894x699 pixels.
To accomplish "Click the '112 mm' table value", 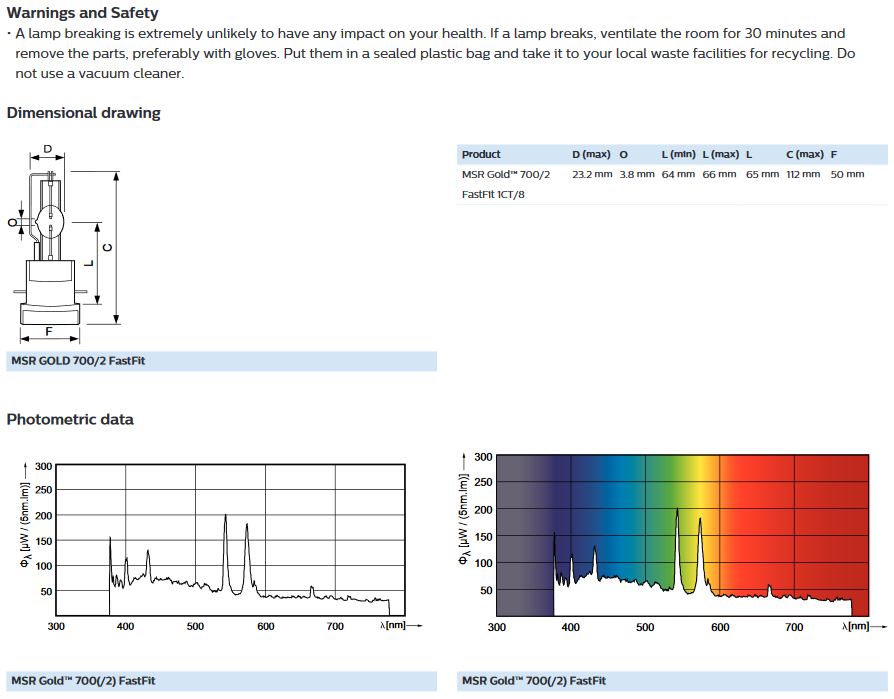I will [803, 174].
